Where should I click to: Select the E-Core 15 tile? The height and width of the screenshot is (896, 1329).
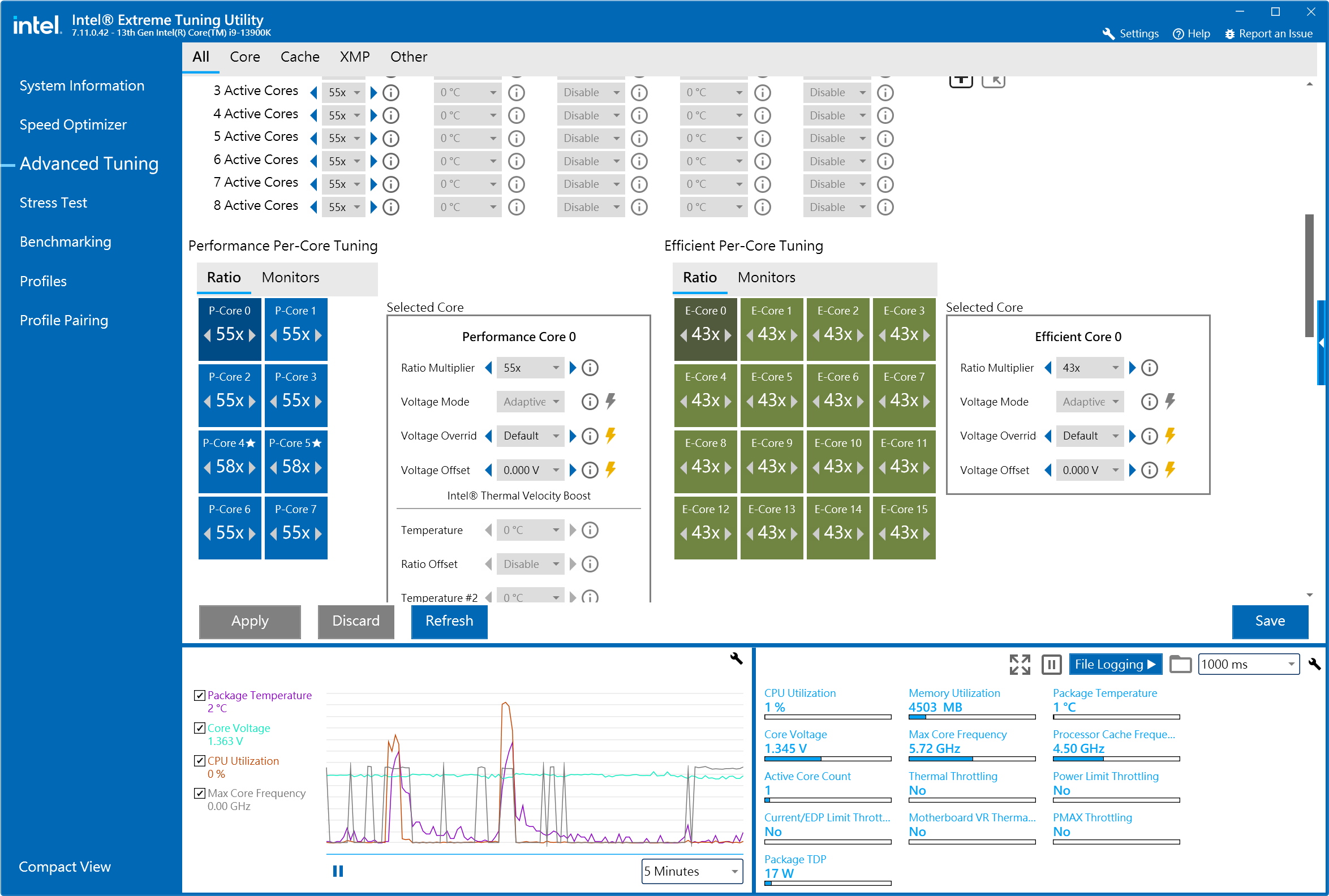click(x=904, y=527)
